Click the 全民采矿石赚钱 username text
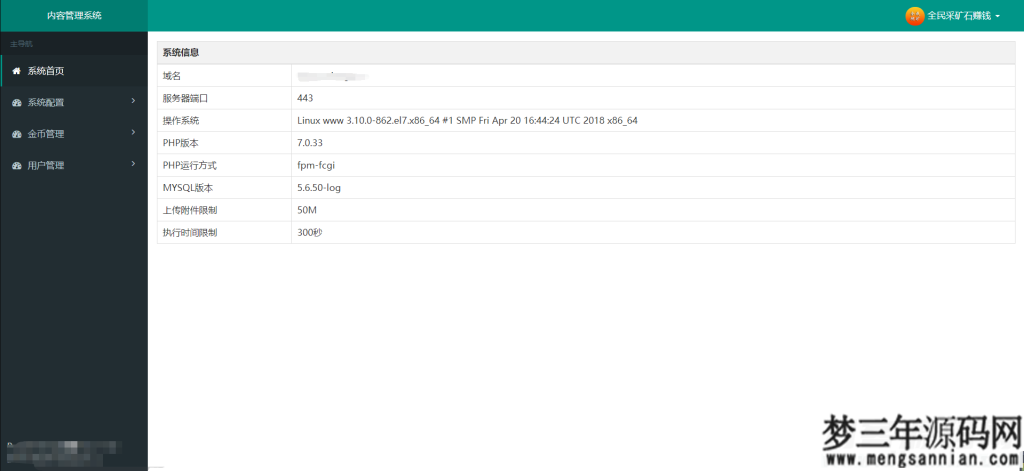 point(959,16)
